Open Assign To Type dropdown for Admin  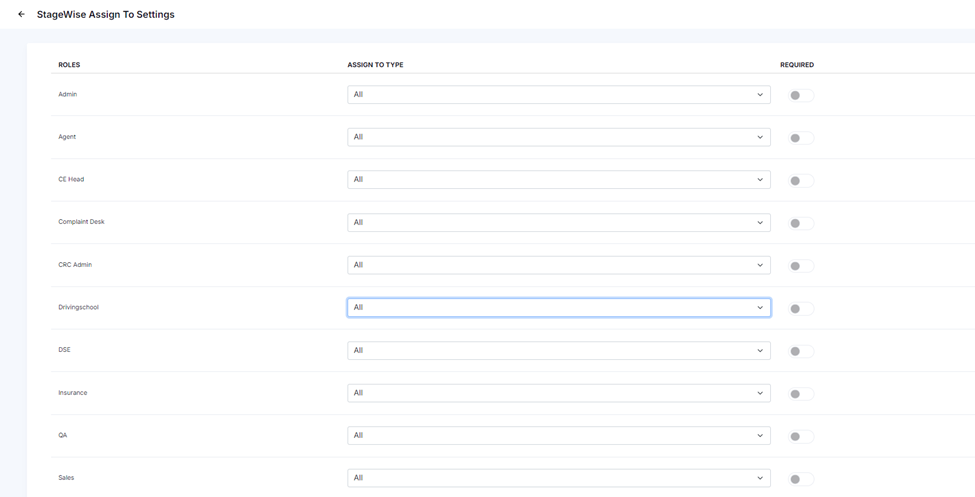coord(558,95)
